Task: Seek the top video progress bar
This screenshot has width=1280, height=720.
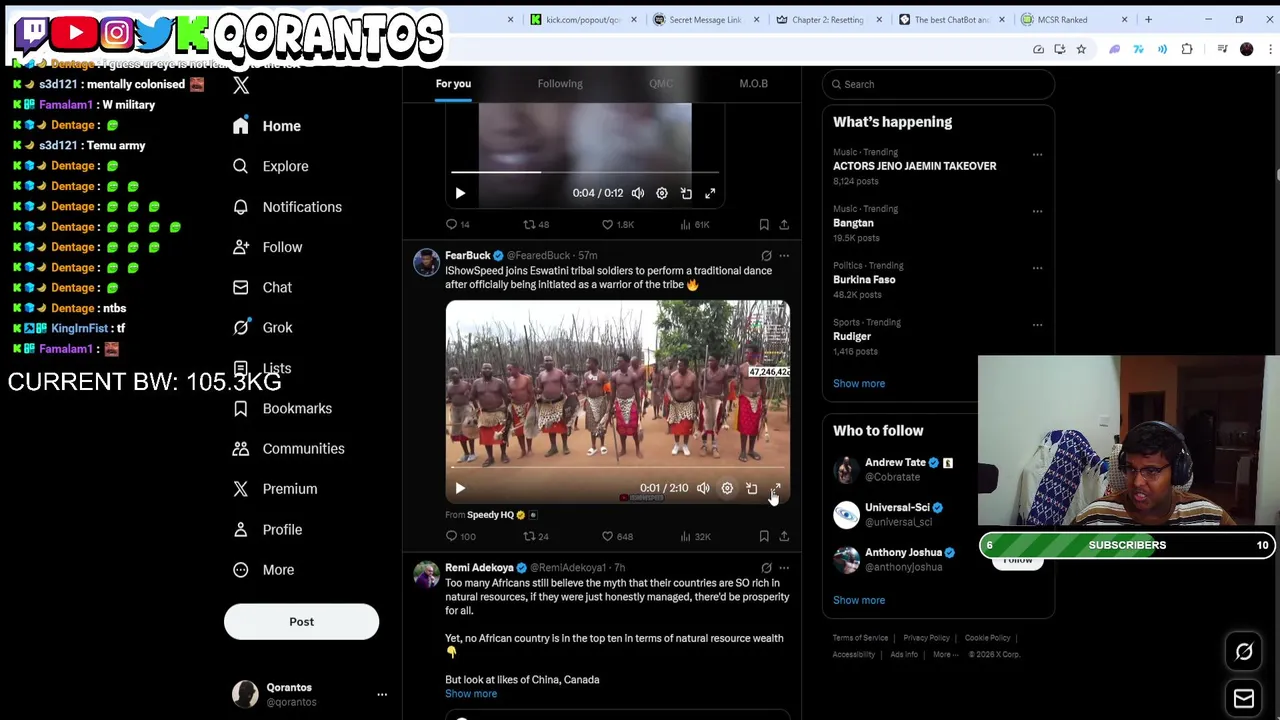Action: click(585, 173)
